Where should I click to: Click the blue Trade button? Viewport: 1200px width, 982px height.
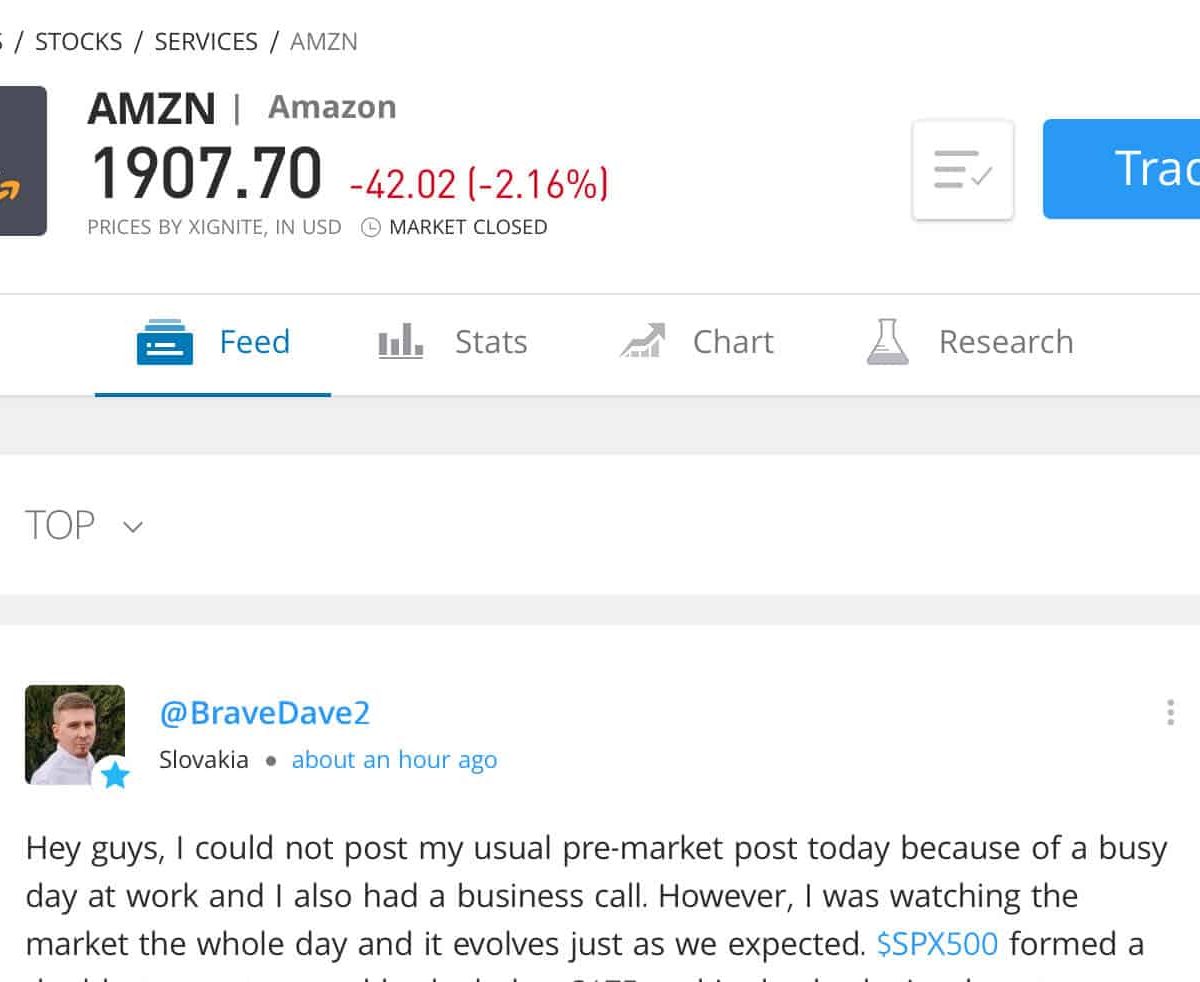(1121, 169)
